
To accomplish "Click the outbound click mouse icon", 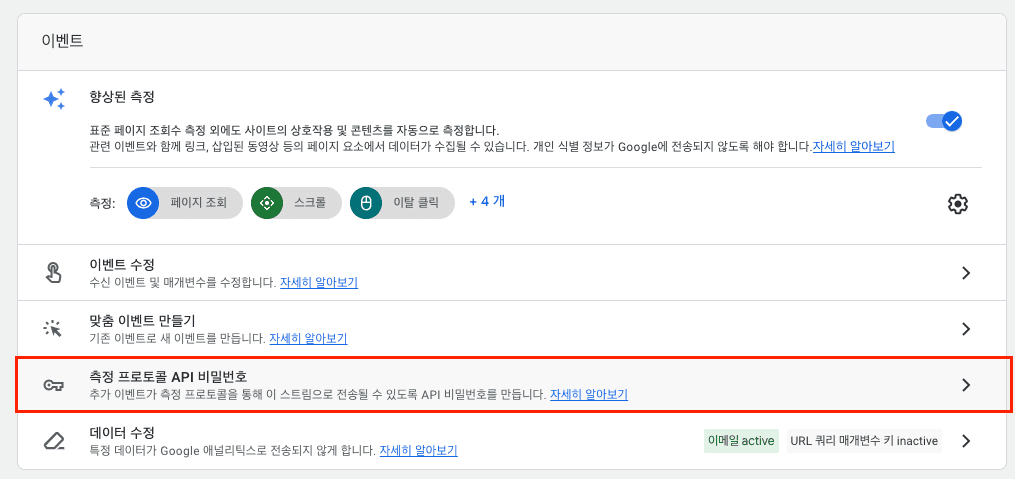I will click(366, 203).
